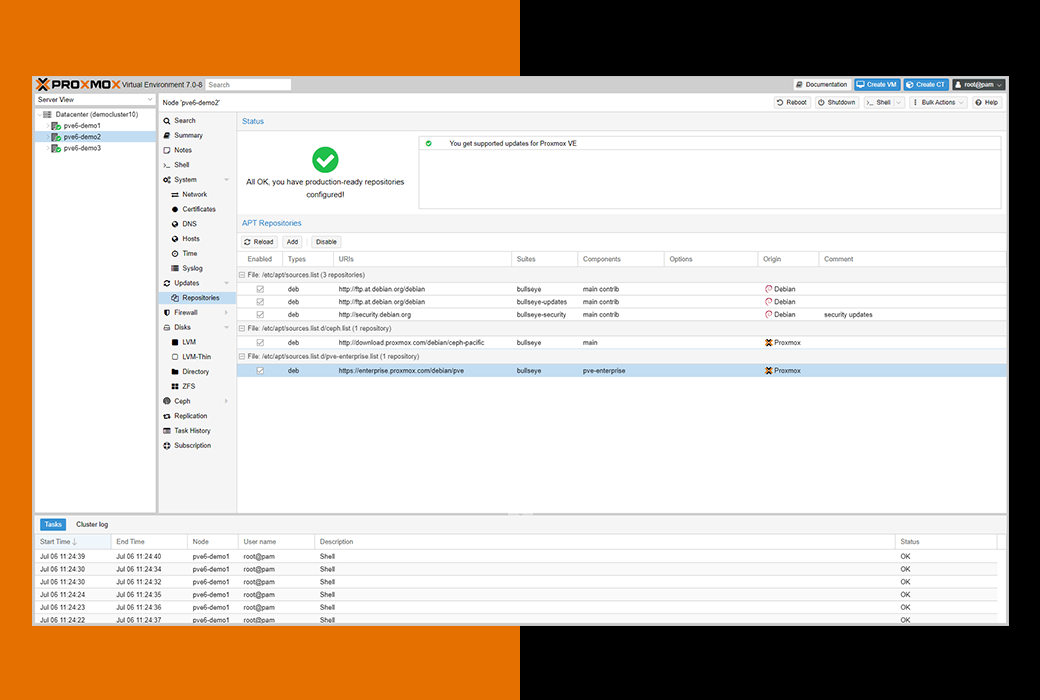
Task: Click the Subscription icon
Action: tap(166, 445)
